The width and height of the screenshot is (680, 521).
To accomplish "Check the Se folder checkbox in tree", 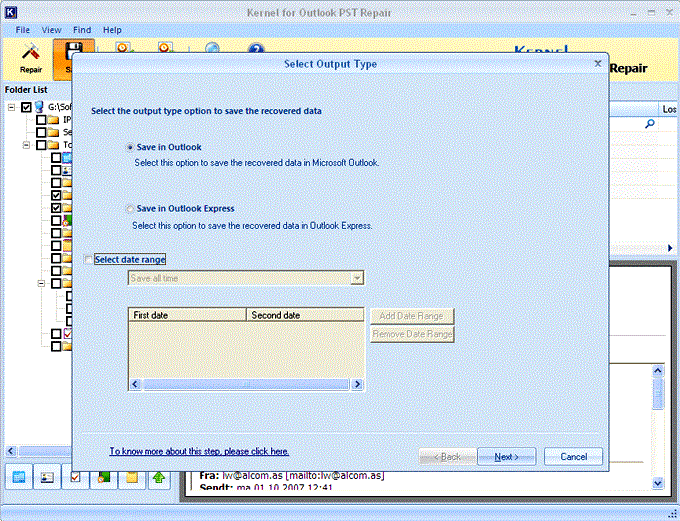I will point(41,132).
